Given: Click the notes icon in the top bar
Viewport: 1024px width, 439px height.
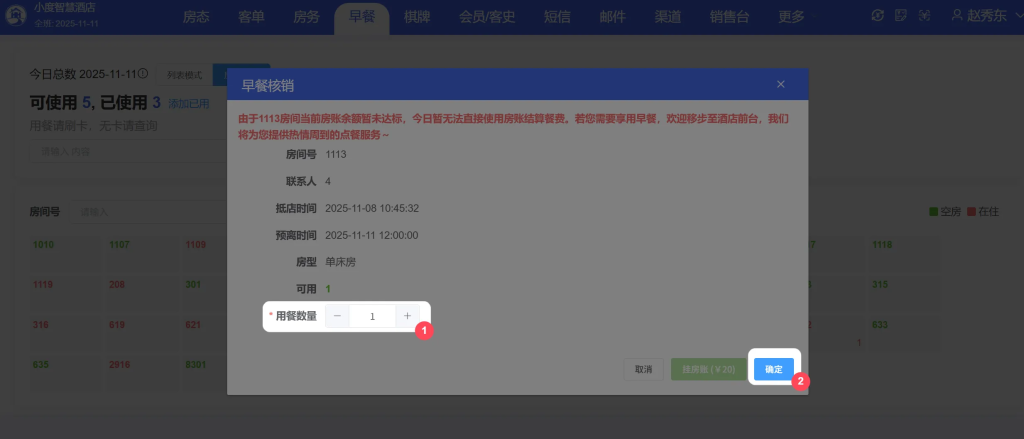Looking at the screenshot, I should (x=901, y=15).
